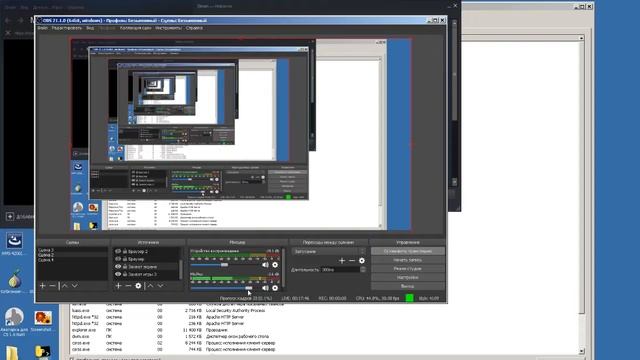Click Task Manager scrollbar down arrow

tap(582, 351)
